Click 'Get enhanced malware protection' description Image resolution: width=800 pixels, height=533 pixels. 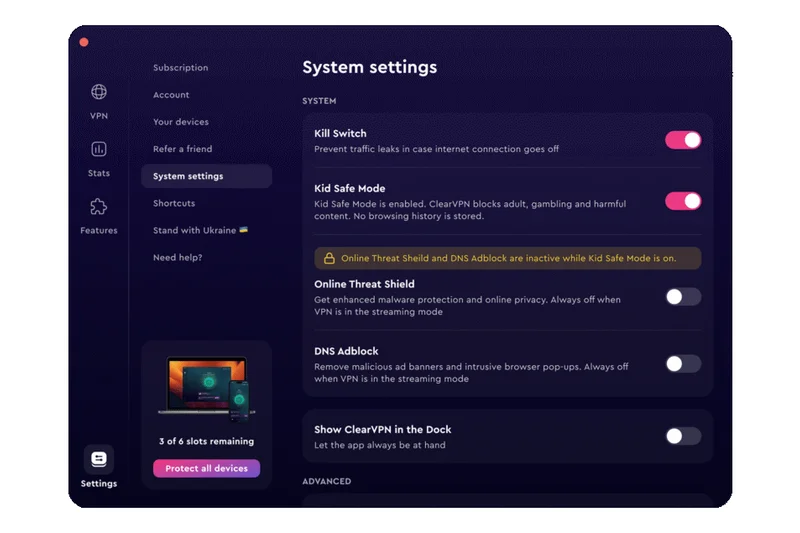[x=467, y=306]
